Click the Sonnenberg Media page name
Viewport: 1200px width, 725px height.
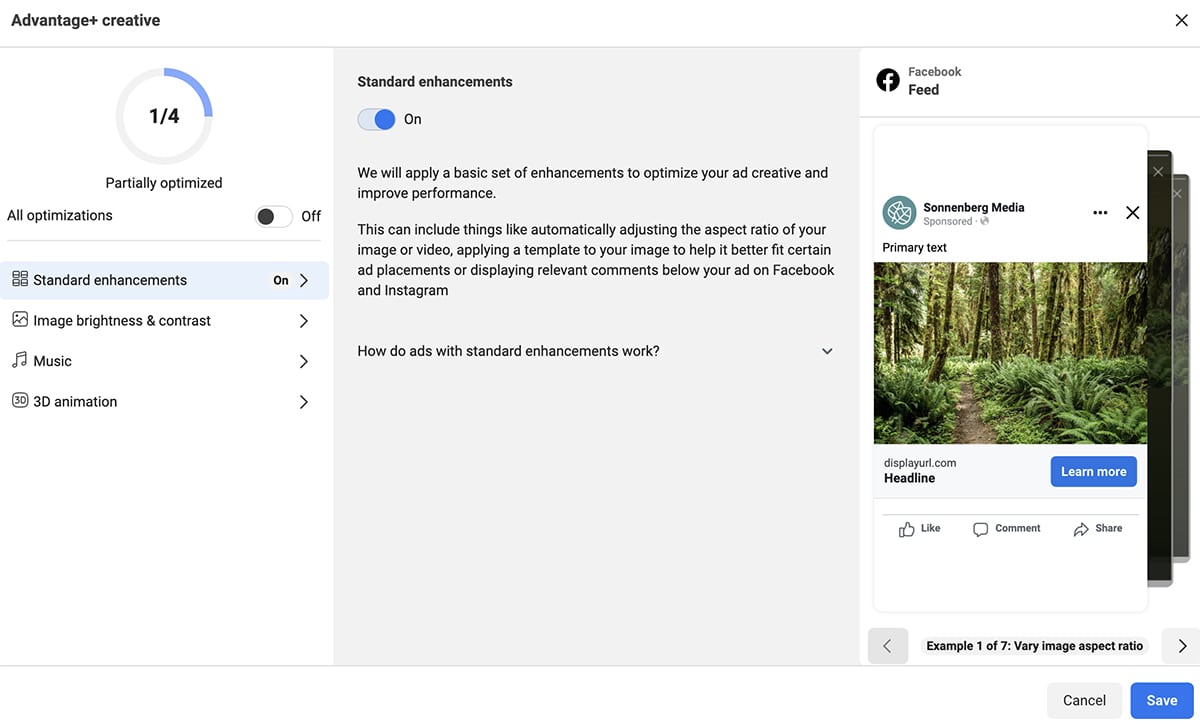point(973,207)
